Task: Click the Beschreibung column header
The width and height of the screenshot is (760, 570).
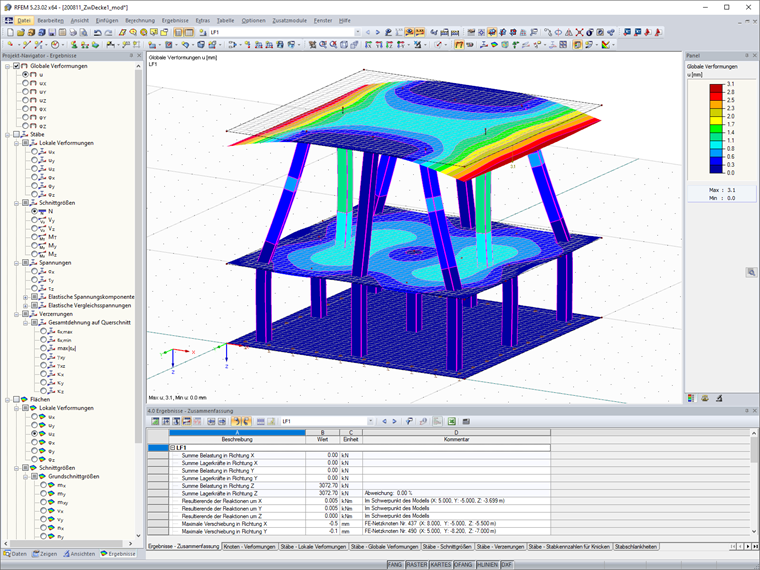Action: pyautogui.click(x=237, y=440)
